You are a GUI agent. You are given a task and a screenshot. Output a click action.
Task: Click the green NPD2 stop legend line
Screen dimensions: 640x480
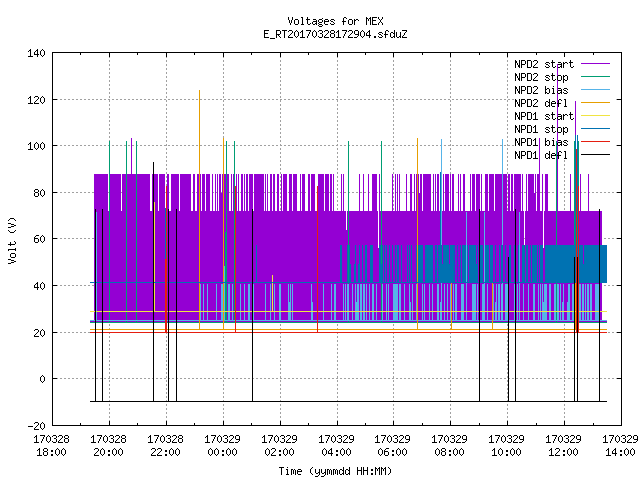click(596, 77)
